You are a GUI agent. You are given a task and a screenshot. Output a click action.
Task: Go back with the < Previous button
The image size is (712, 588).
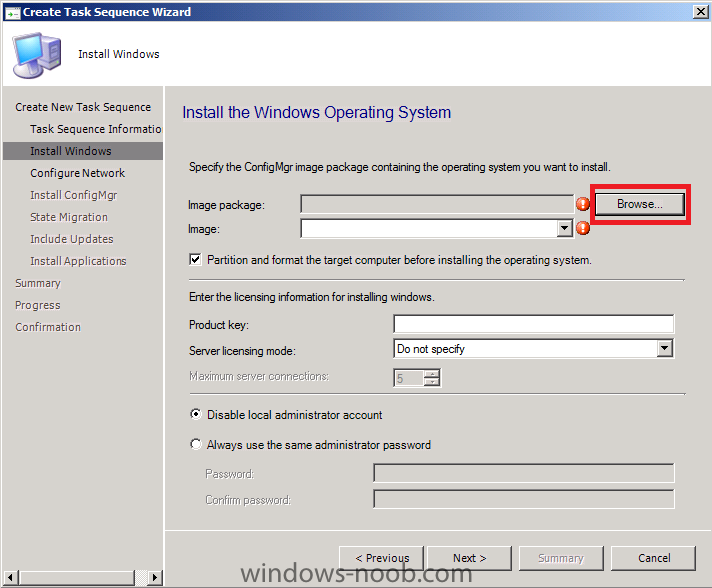pos(382,558)
